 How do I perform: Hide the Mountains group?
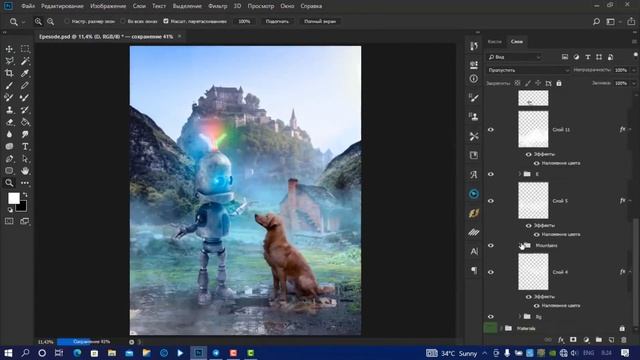pos(491,246)
